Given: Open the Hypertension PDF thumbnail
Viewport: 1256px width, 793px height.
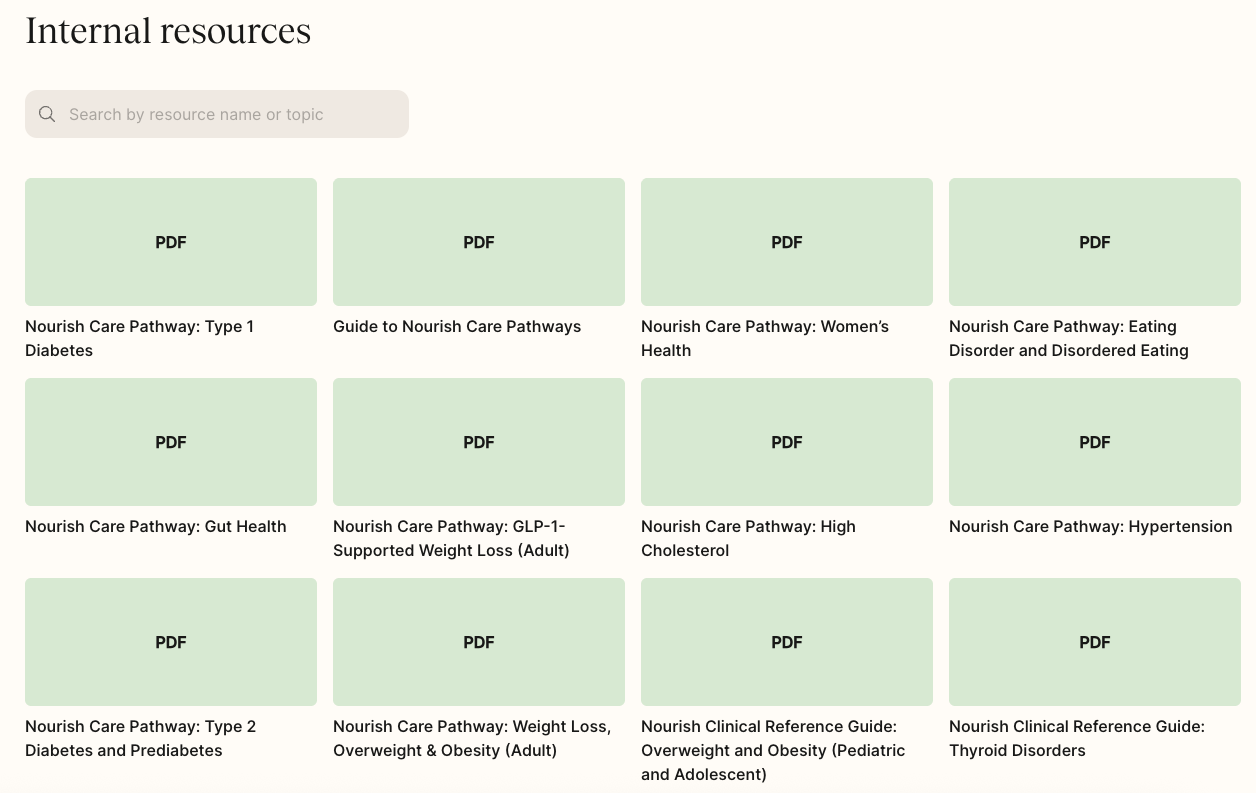Looking at the screenshot, I should coord(1095,442).
